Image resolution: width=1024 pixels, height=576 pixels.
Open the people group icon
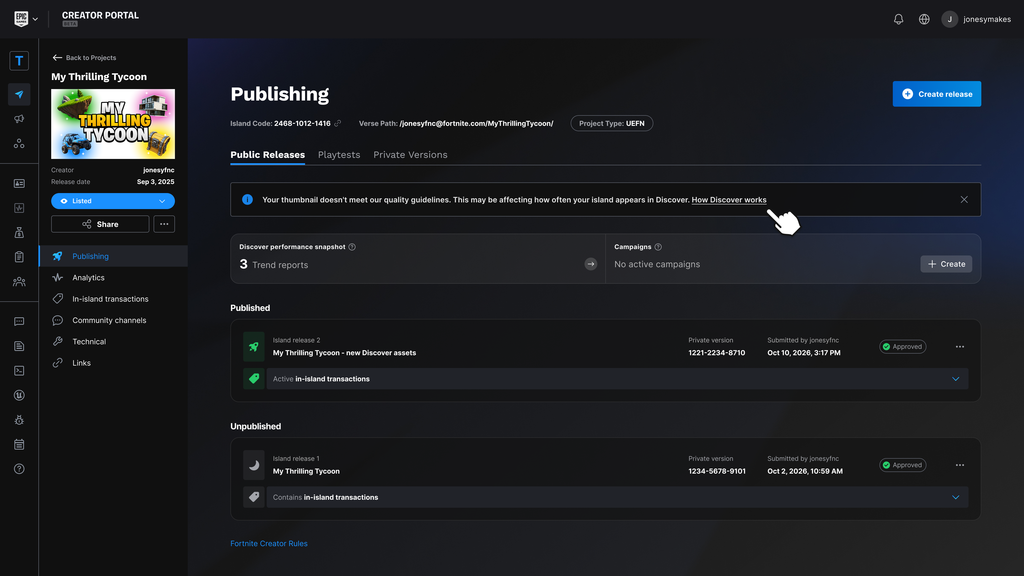click(19, 281)
